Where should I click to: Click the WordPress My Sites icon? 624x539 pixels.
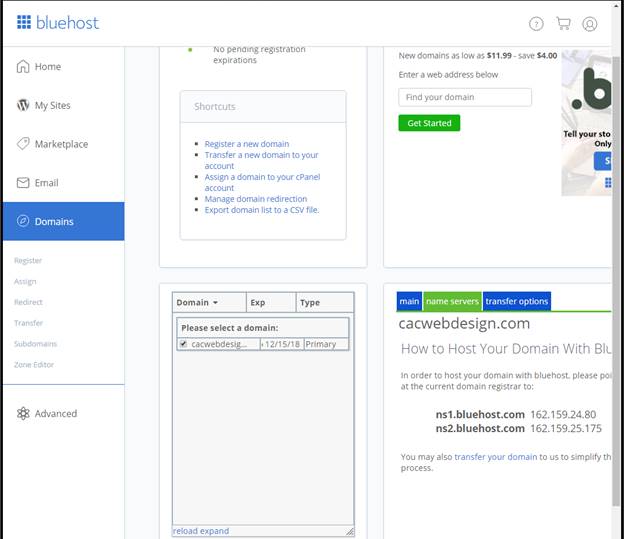click(x=23, y=105)
